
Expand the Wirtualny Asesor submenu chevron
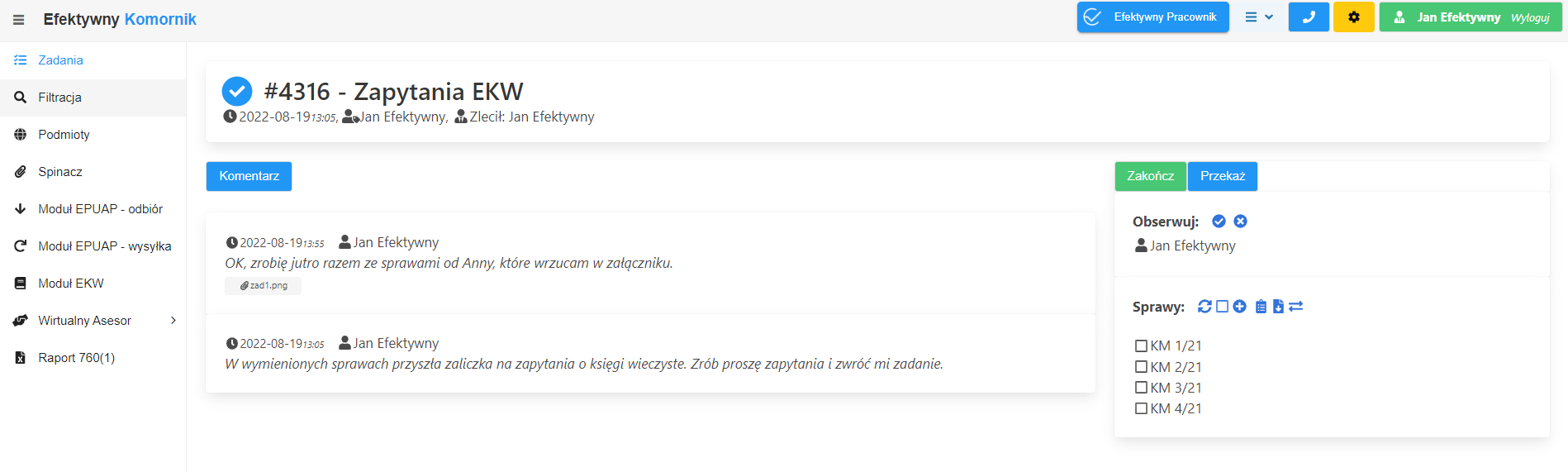pos(173,321)
